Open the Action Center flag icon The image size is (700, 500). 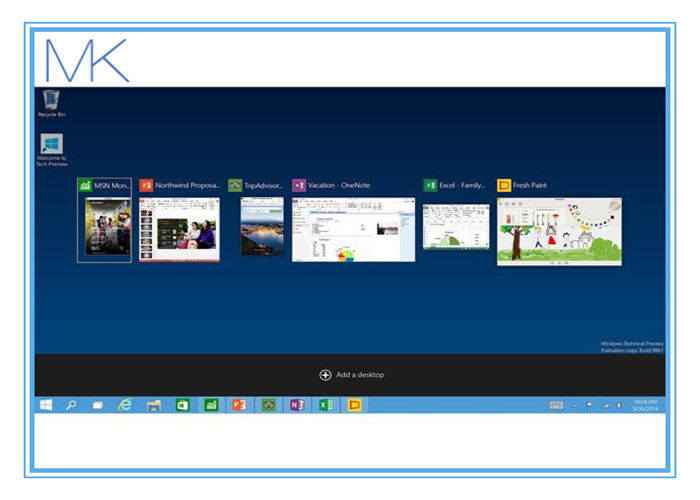[x=590, y=405]
